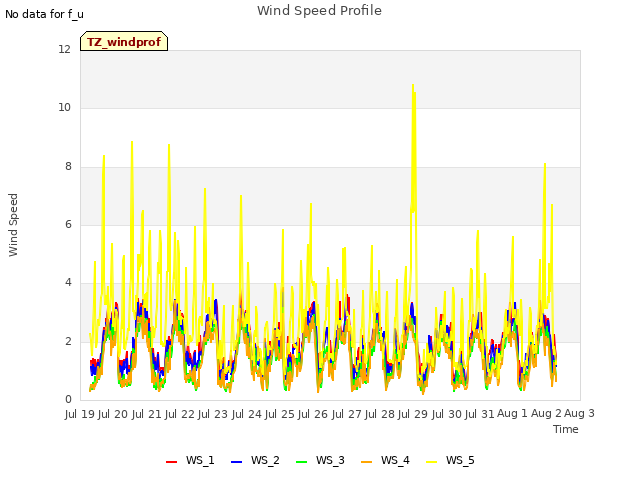Click the Aug 2 x-axis tick label
The height and width of the screenshot is (480, 640).
[x=546, y=414]
